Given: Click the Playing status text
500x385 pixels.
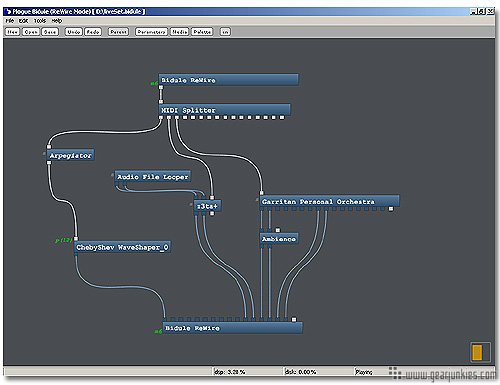Looking at the screenshot, I should [x=364, y=372].
